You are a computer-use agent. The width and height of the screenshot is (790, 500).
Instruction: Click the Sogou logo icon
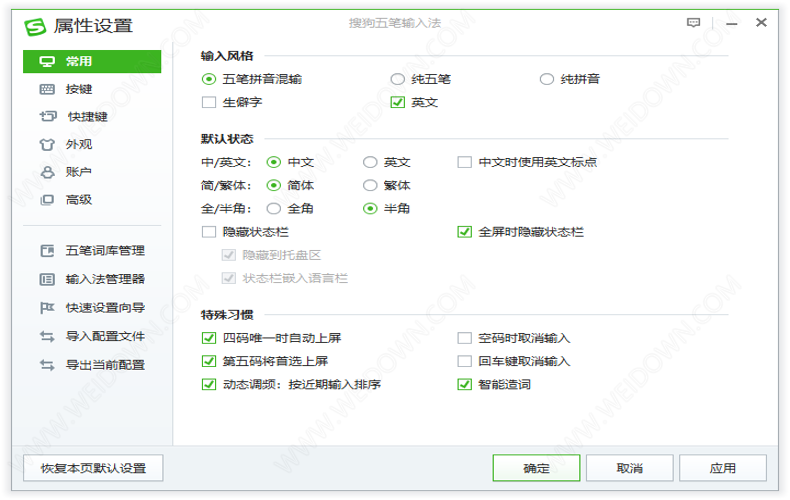(35, 27)
